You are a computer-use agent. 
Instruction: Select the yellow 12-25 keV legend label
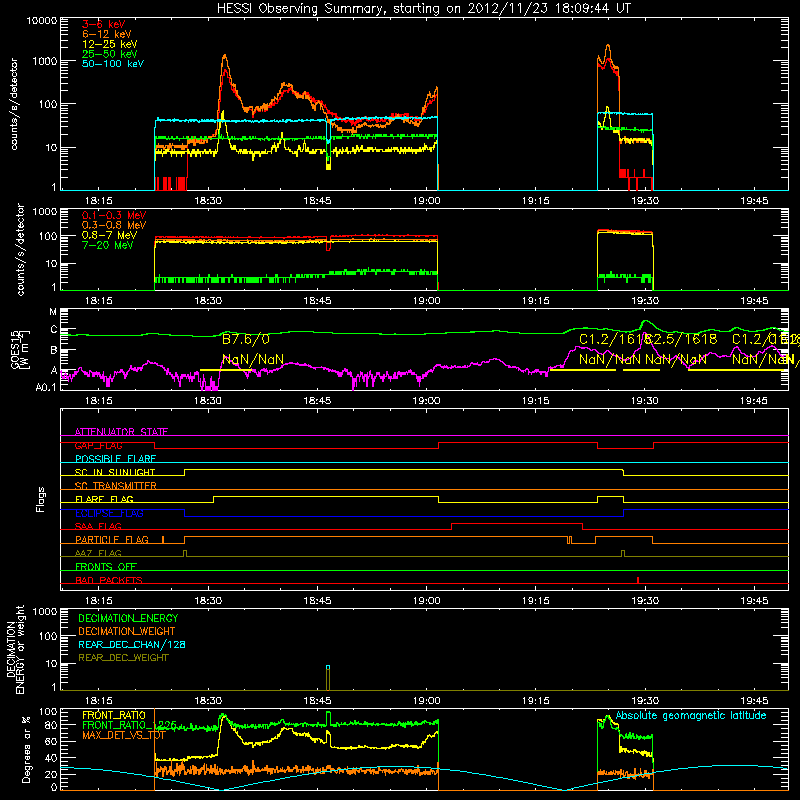(110, 44)
